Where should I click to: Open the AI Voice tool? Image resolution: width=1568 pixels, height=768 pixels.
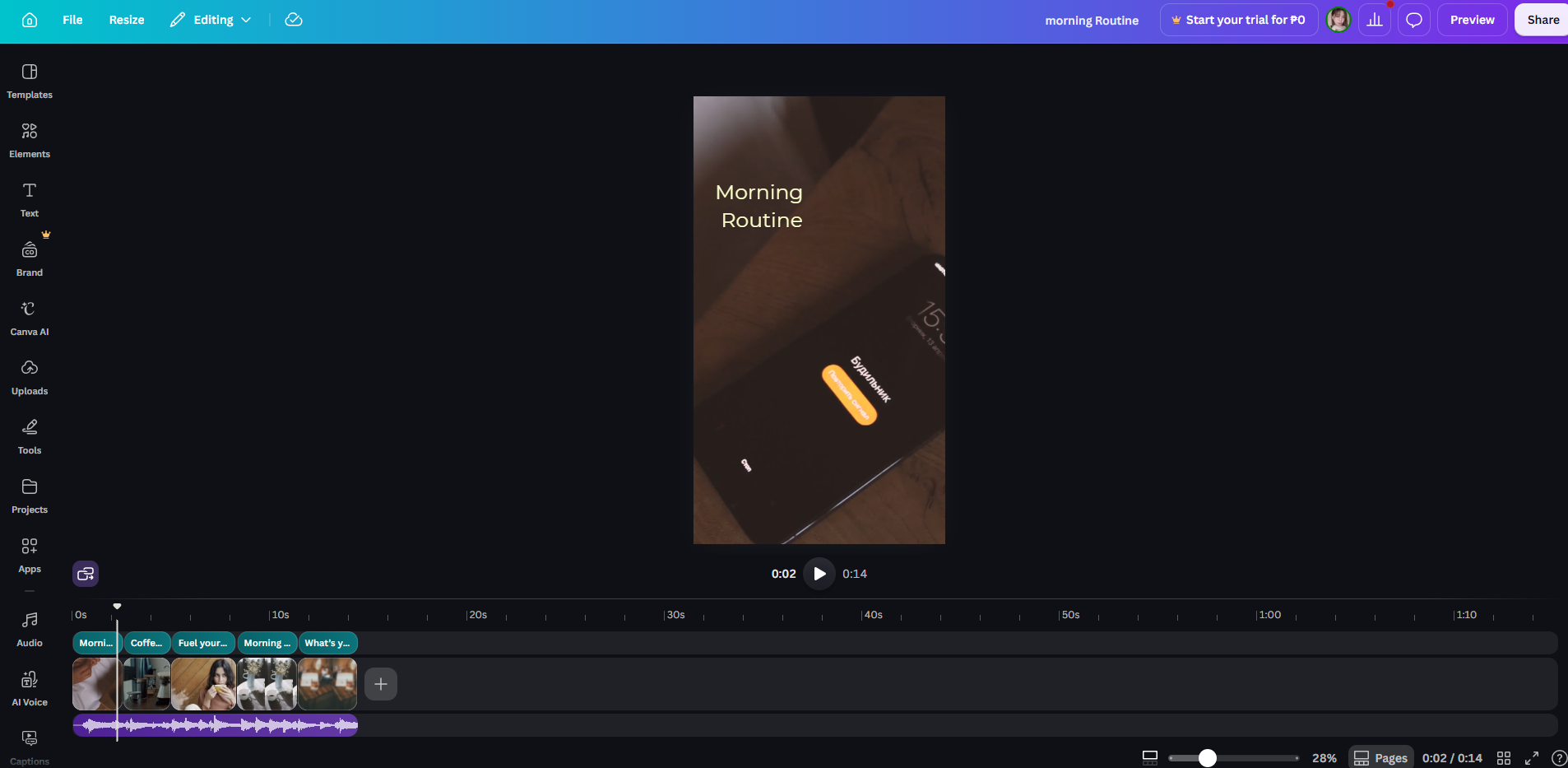[x=30, y=689]
